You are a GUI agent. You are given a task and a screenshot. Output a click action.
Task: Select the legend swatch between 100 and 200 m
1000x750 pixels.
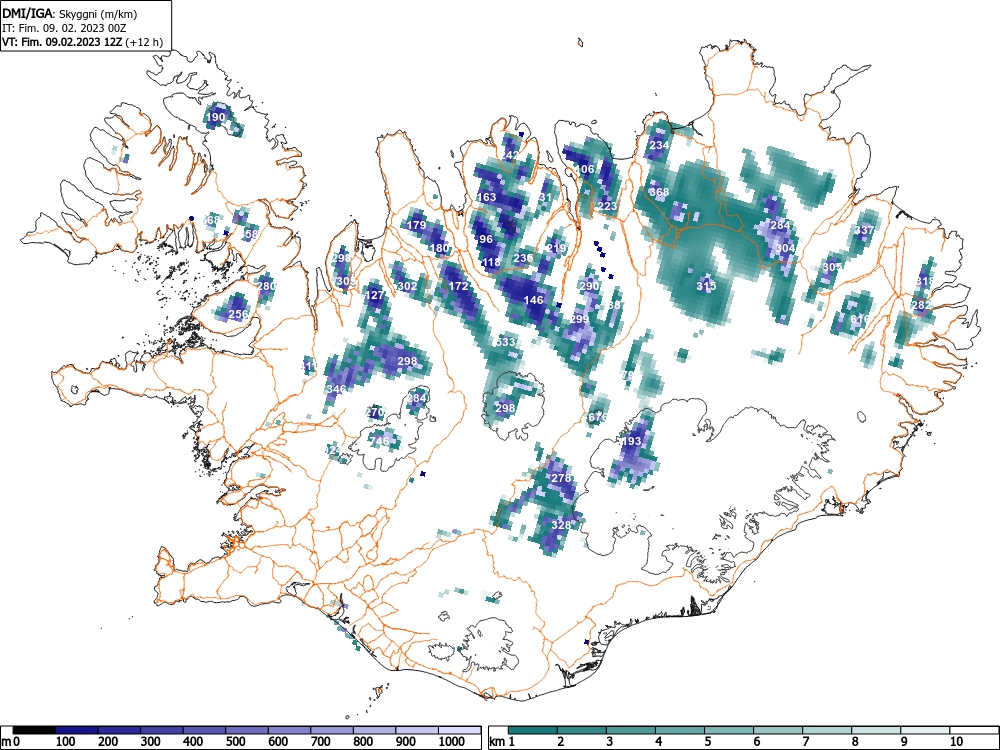(76, 730)
